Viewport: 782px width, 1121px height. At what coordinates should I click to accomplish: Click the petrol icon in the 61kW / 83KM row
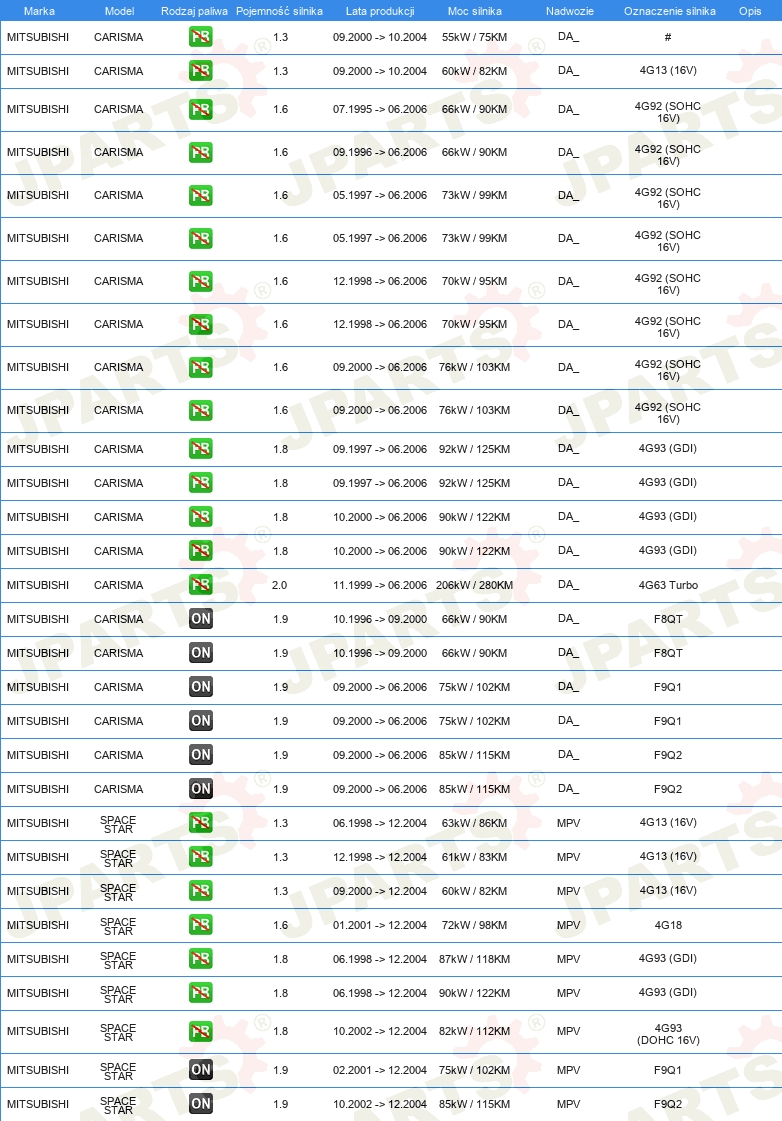tap(201, 856)
